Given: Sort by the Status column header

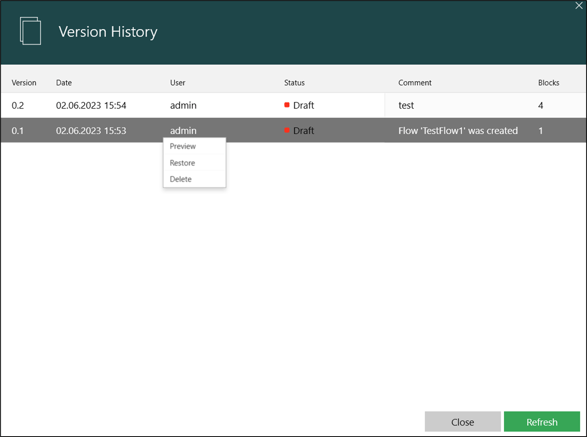Looking at the screenshot, I should [294, 83].
